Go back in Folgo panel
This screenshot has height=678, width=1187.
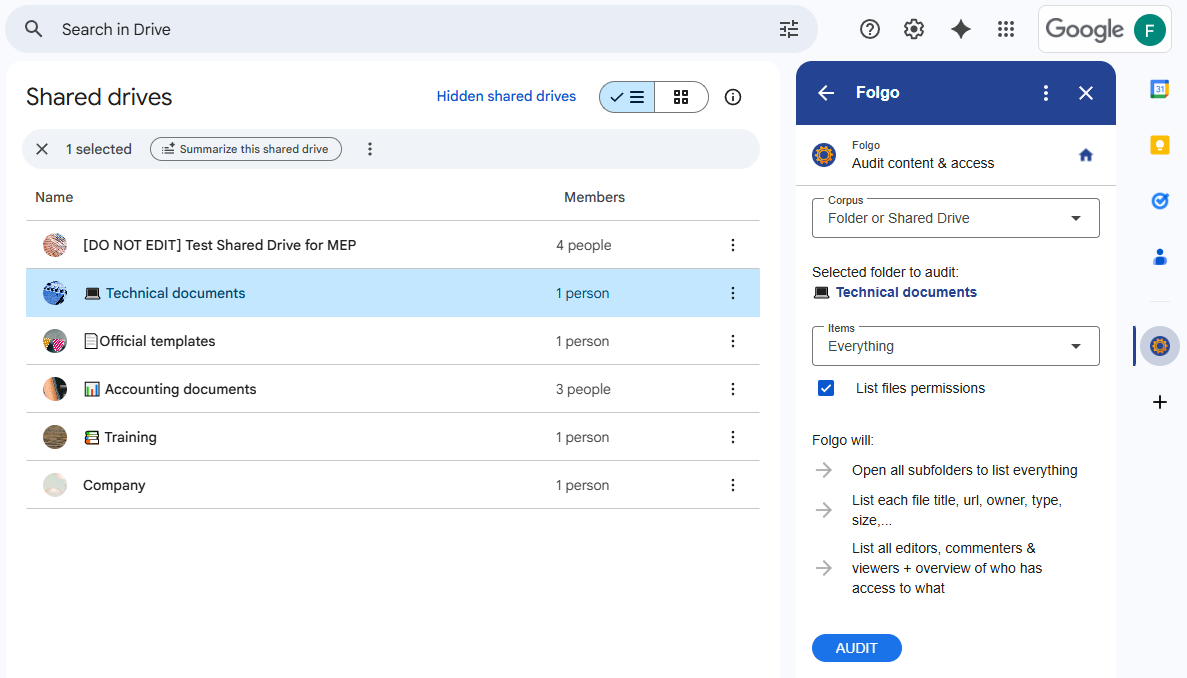[825, 92]
